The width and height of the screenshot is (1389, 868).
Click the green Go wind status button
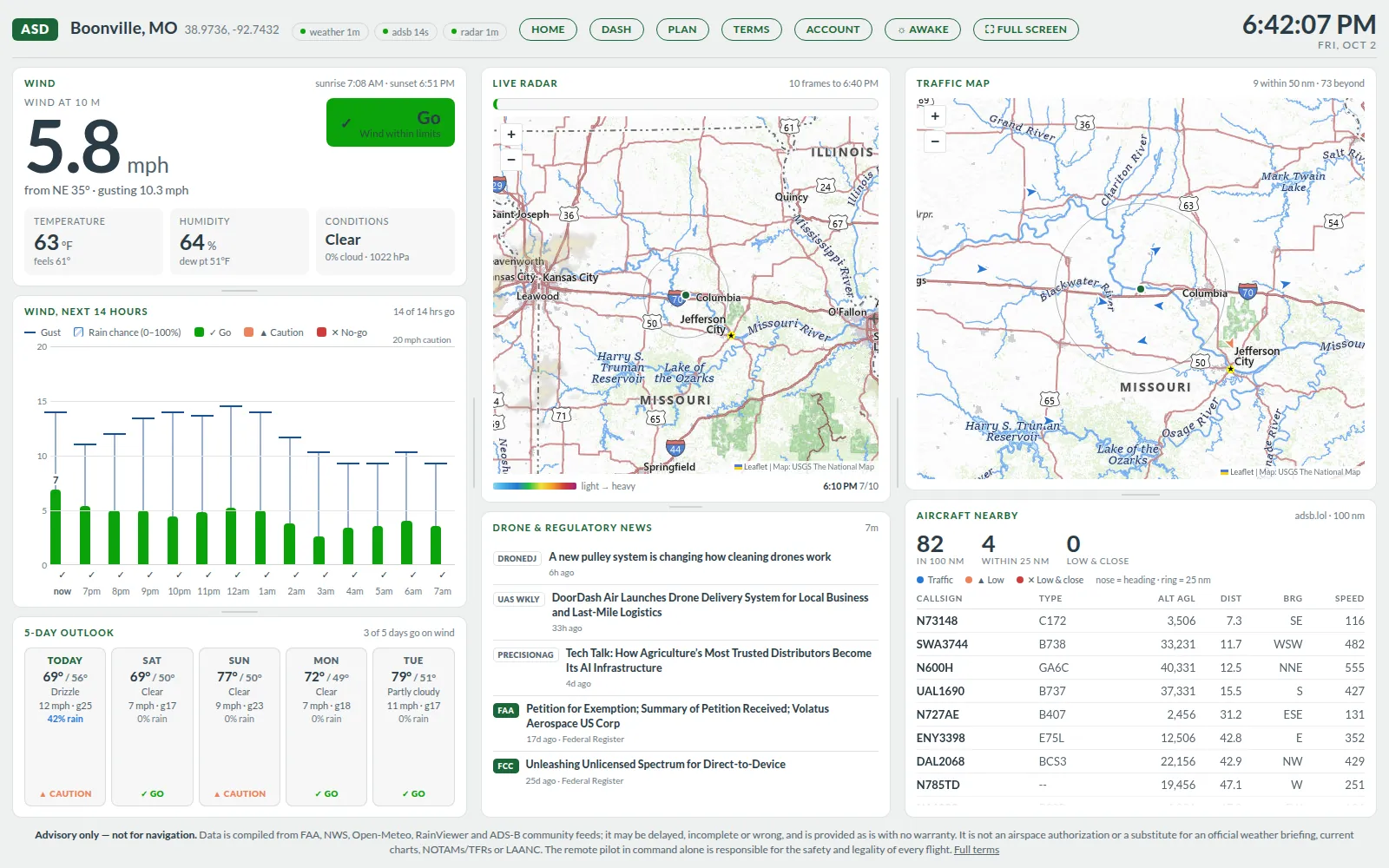pos(391,122)
